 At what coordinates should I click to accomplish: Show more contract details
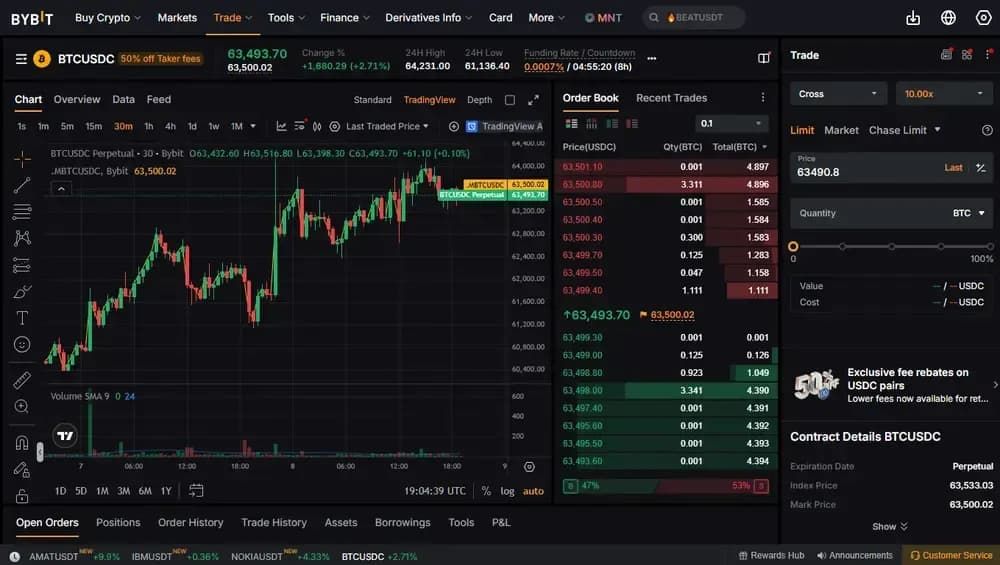[x=890, y=526]
